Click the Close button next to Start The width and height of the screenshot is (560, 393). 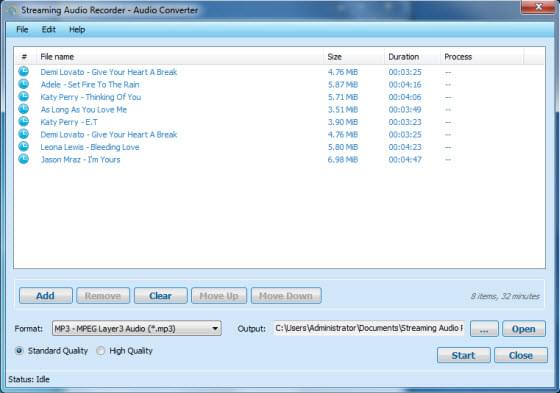pos(521,355)
